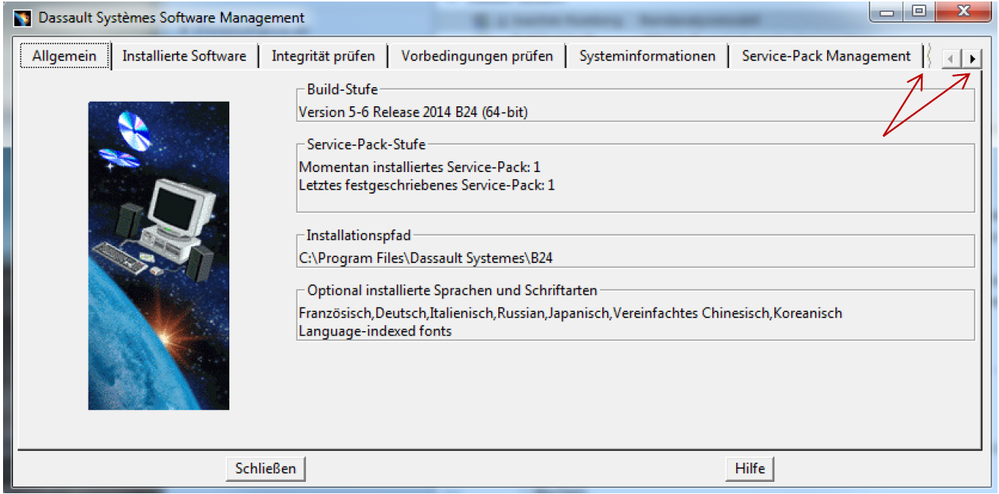Click 'Optional installierte Sprachen und Schriftarten' label

point(452,291)
